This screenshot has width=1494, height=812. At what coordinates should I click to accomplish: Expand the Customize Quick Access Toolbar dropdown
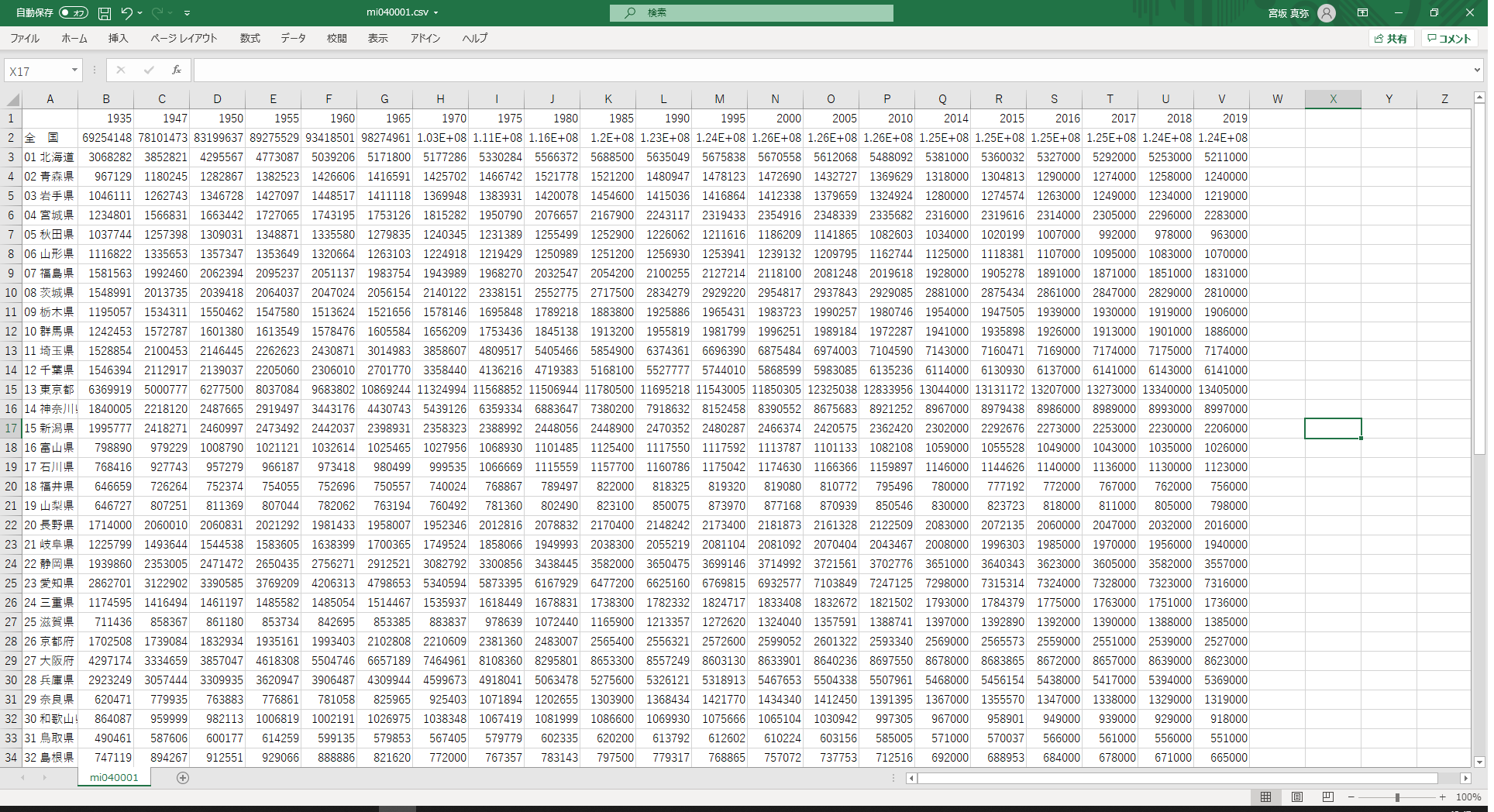click(188, 13)
